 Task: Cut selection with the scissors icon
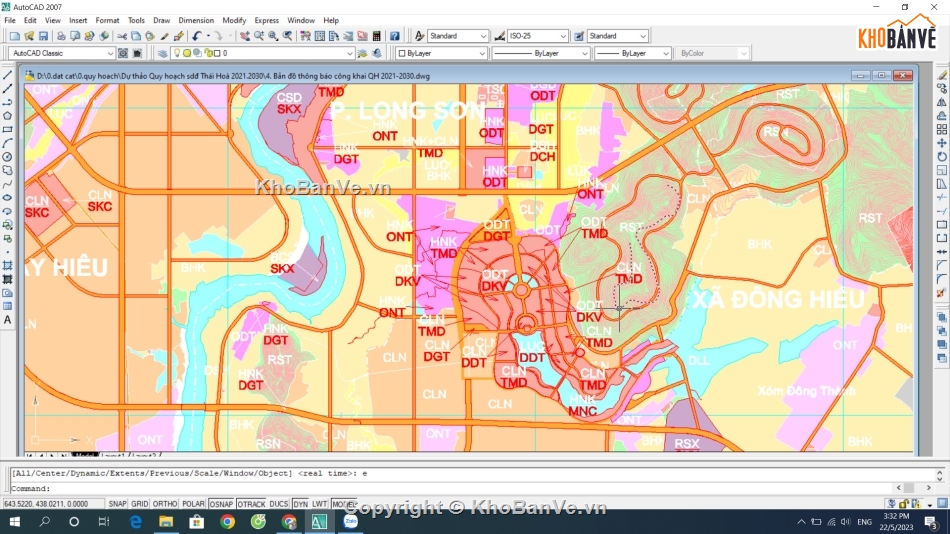122,36
